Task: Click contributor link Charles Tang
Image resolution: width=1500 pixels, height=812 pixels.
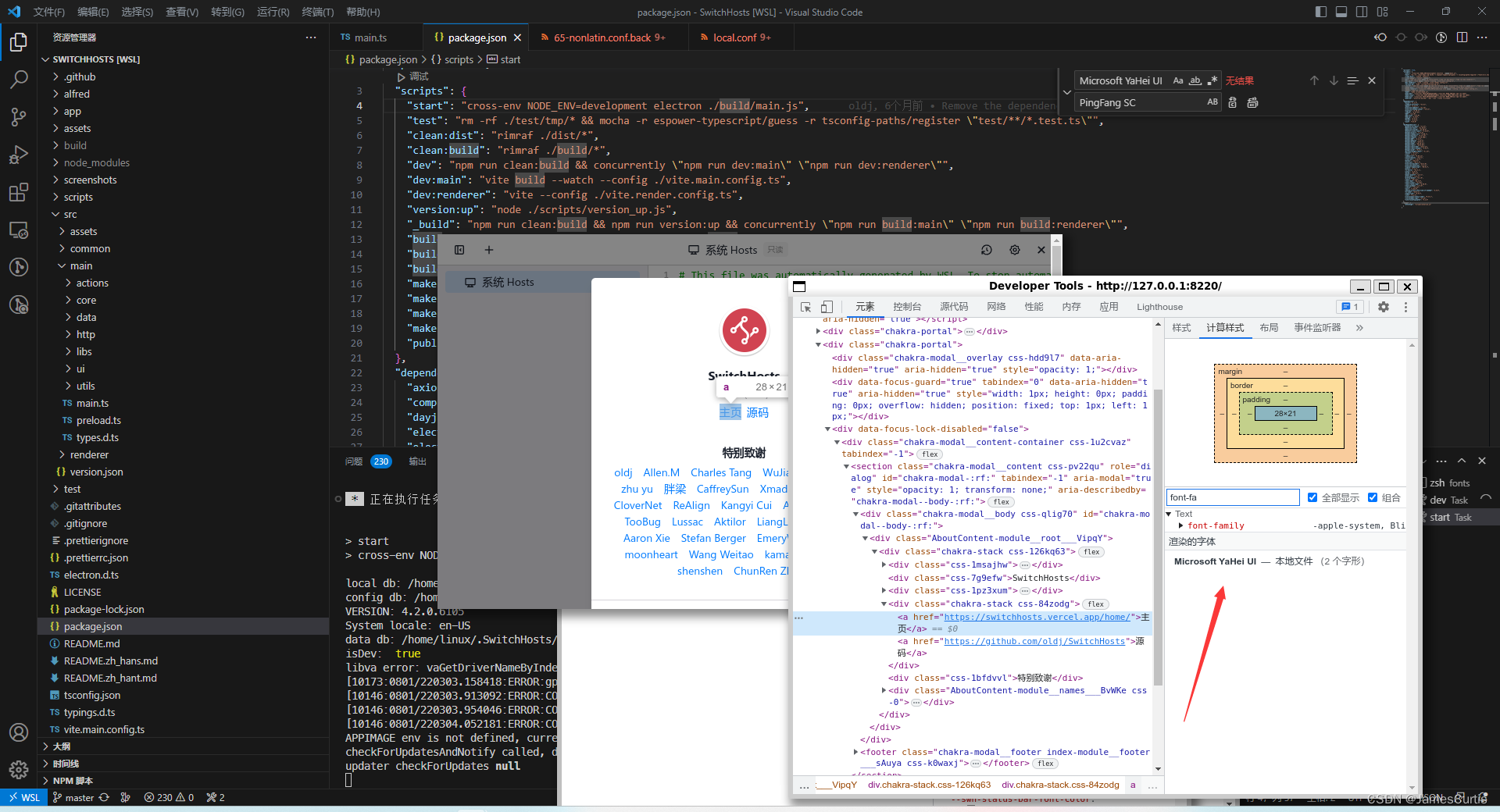Action: (x=720, y=472)
